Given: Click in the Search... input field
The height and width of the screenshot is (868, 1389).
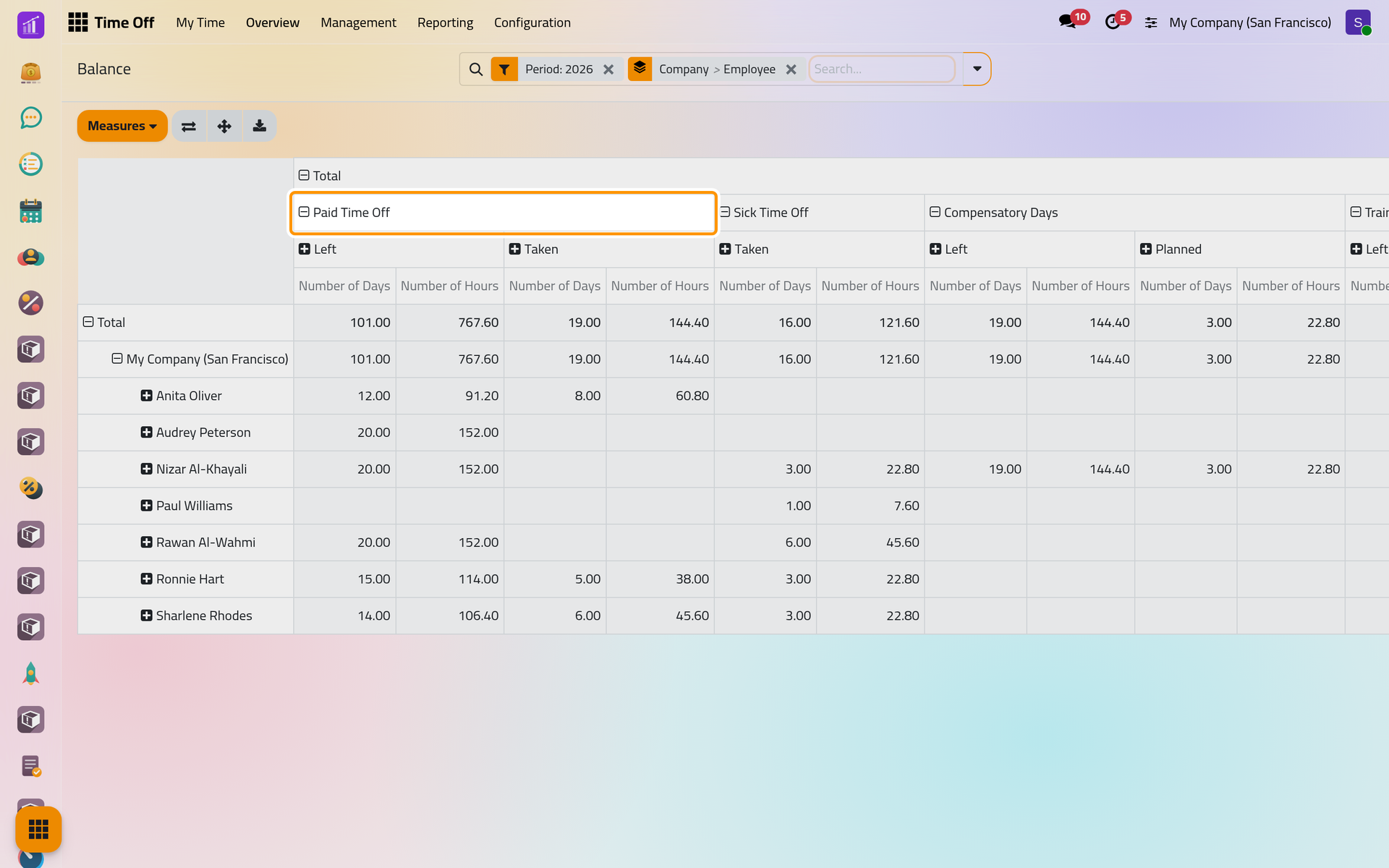Looking at the screenshot, I should [x=882, y=69].
